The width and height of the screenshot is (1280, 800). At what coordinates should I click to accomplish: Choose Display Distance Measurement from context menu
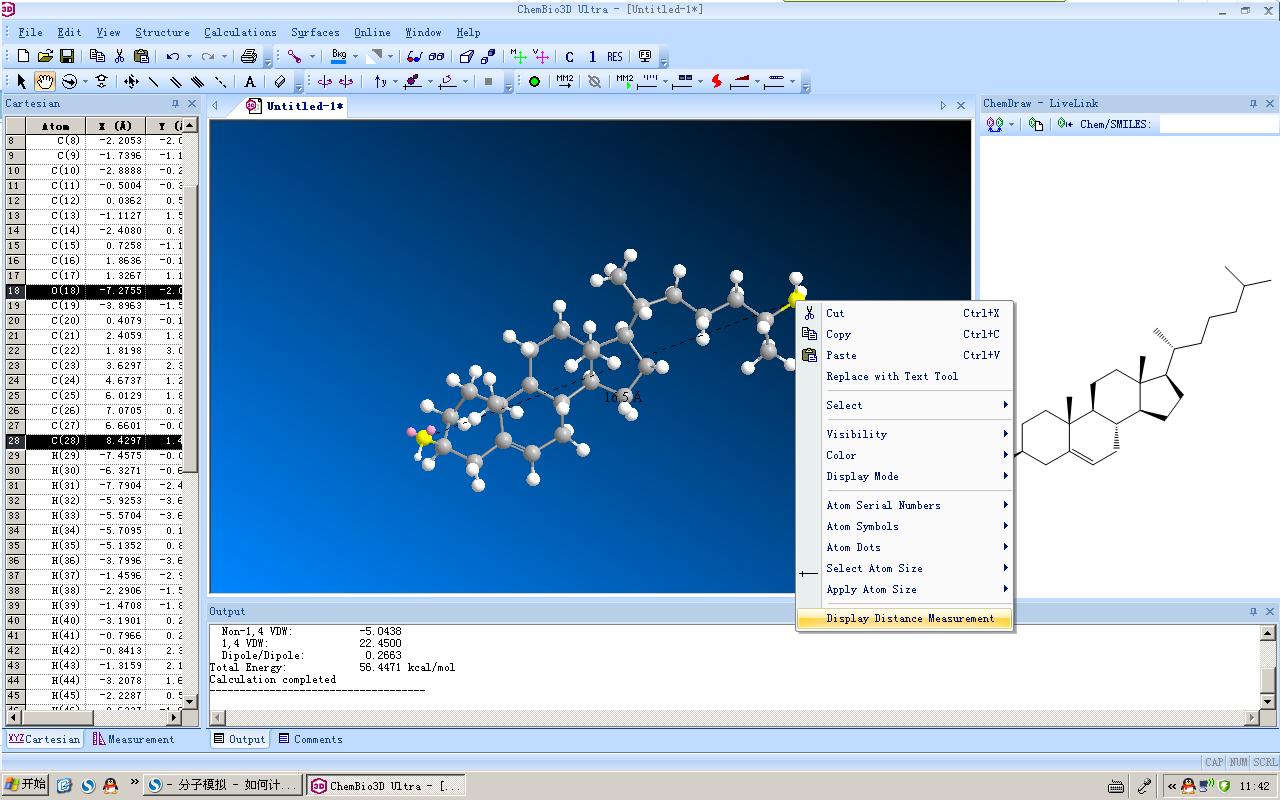pyautogui.click(x=905, y=618)
